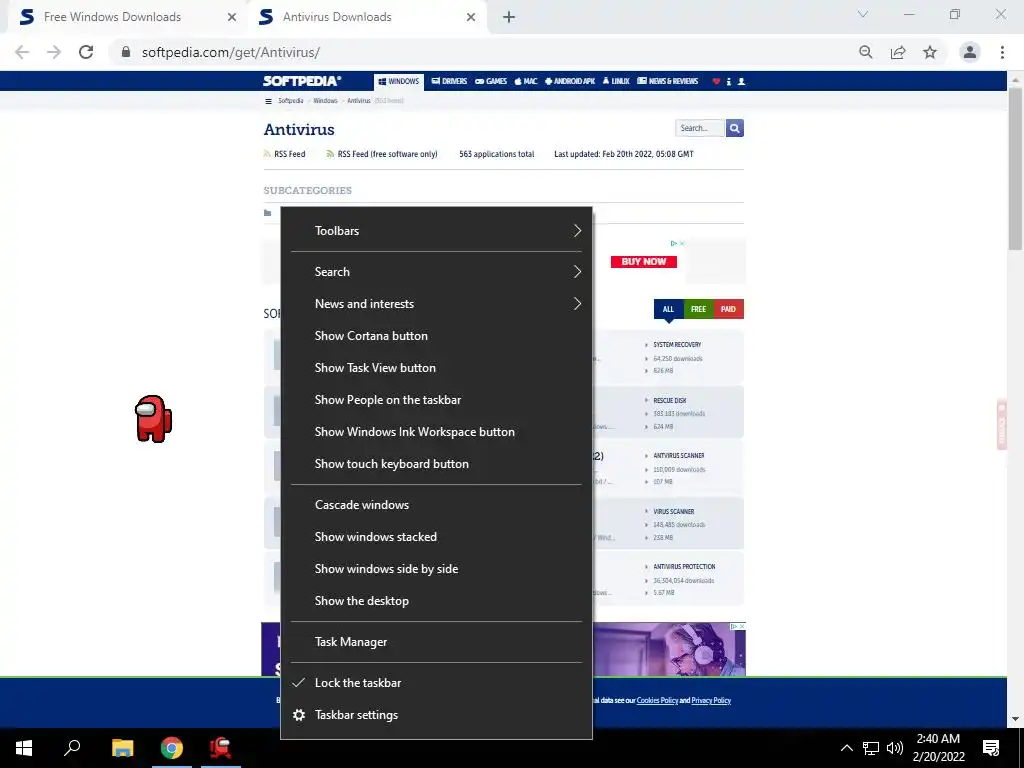Switch to the Free Windows Downloads tab
This screenshot has height=768, width=1024.
127,17
